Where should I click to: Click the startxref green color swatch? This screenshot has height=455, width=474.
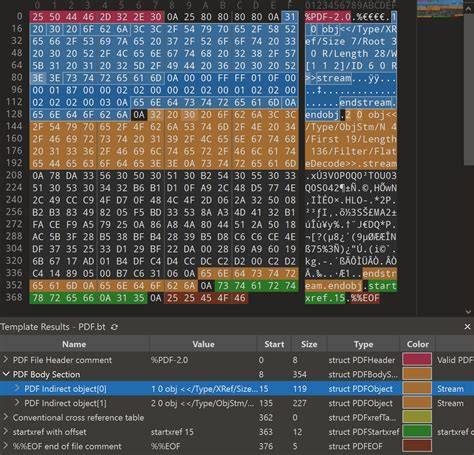click(417, 431)
